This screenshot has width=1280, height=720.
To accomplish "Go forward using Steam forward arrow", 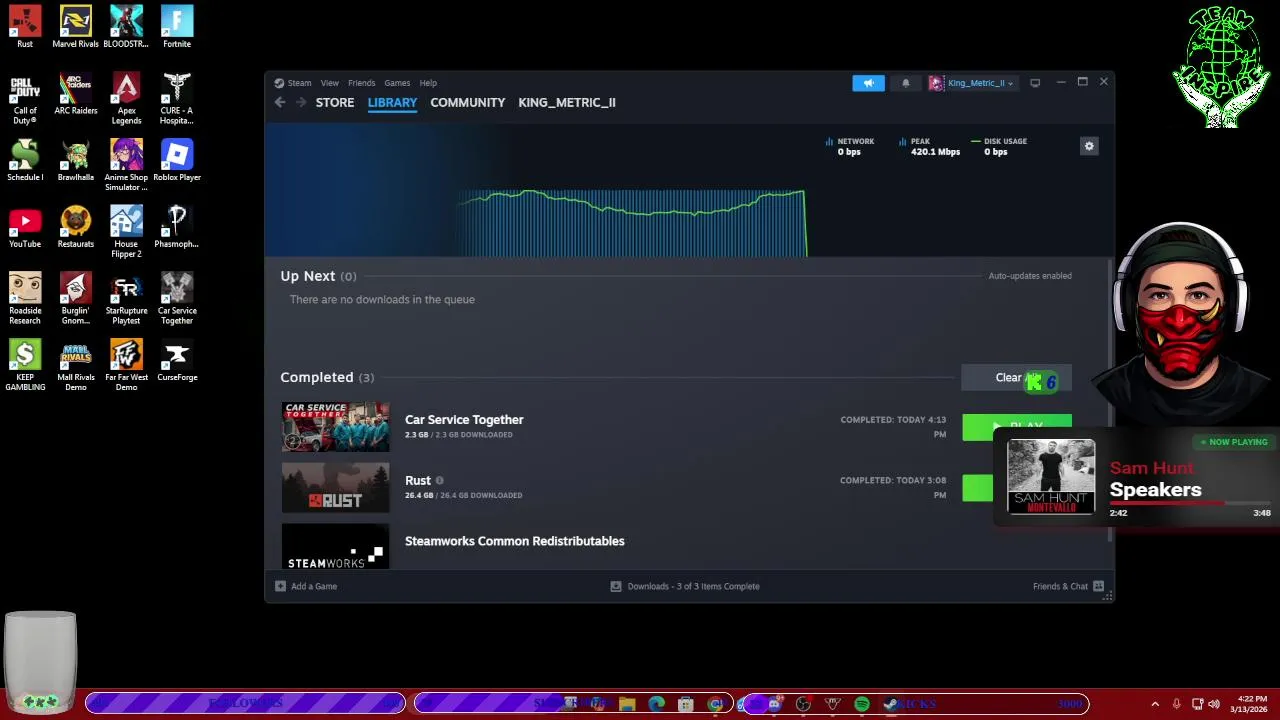I will (x=302, y=102).
